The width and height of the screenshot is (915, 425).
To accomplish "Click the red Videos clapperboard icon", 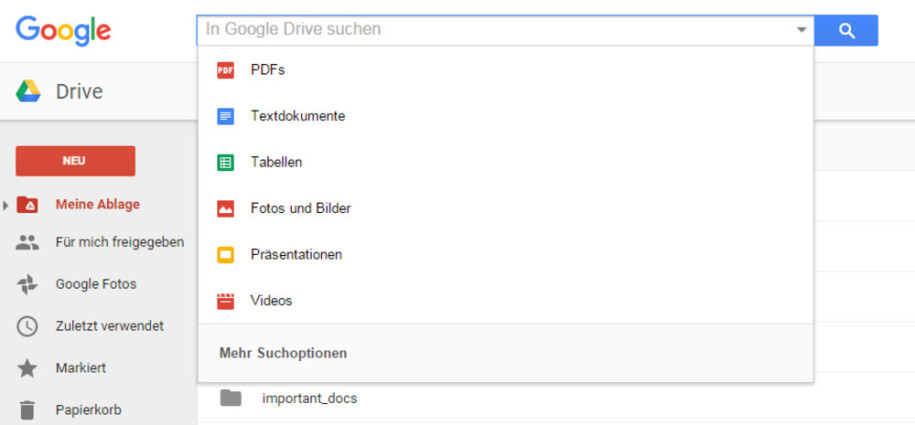I will [225, 301].
